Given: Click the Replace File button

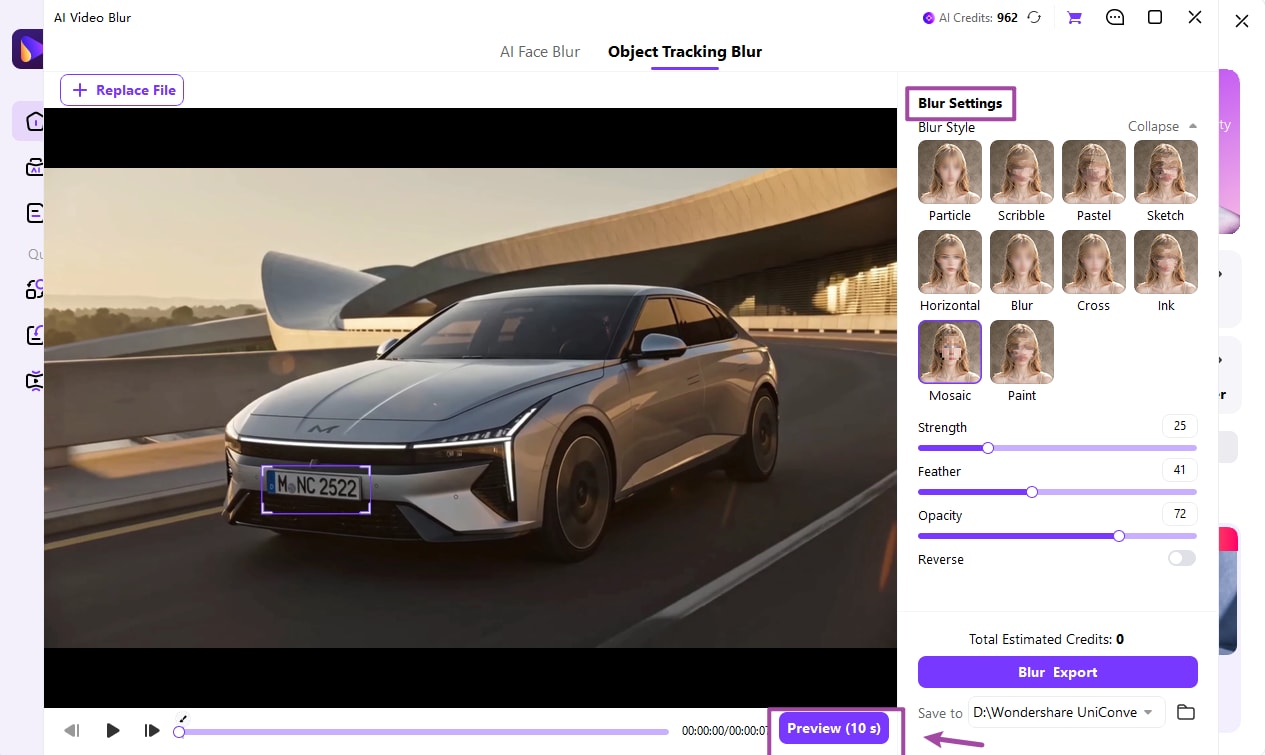Looking at the screenshot, I should click(122, 90).
